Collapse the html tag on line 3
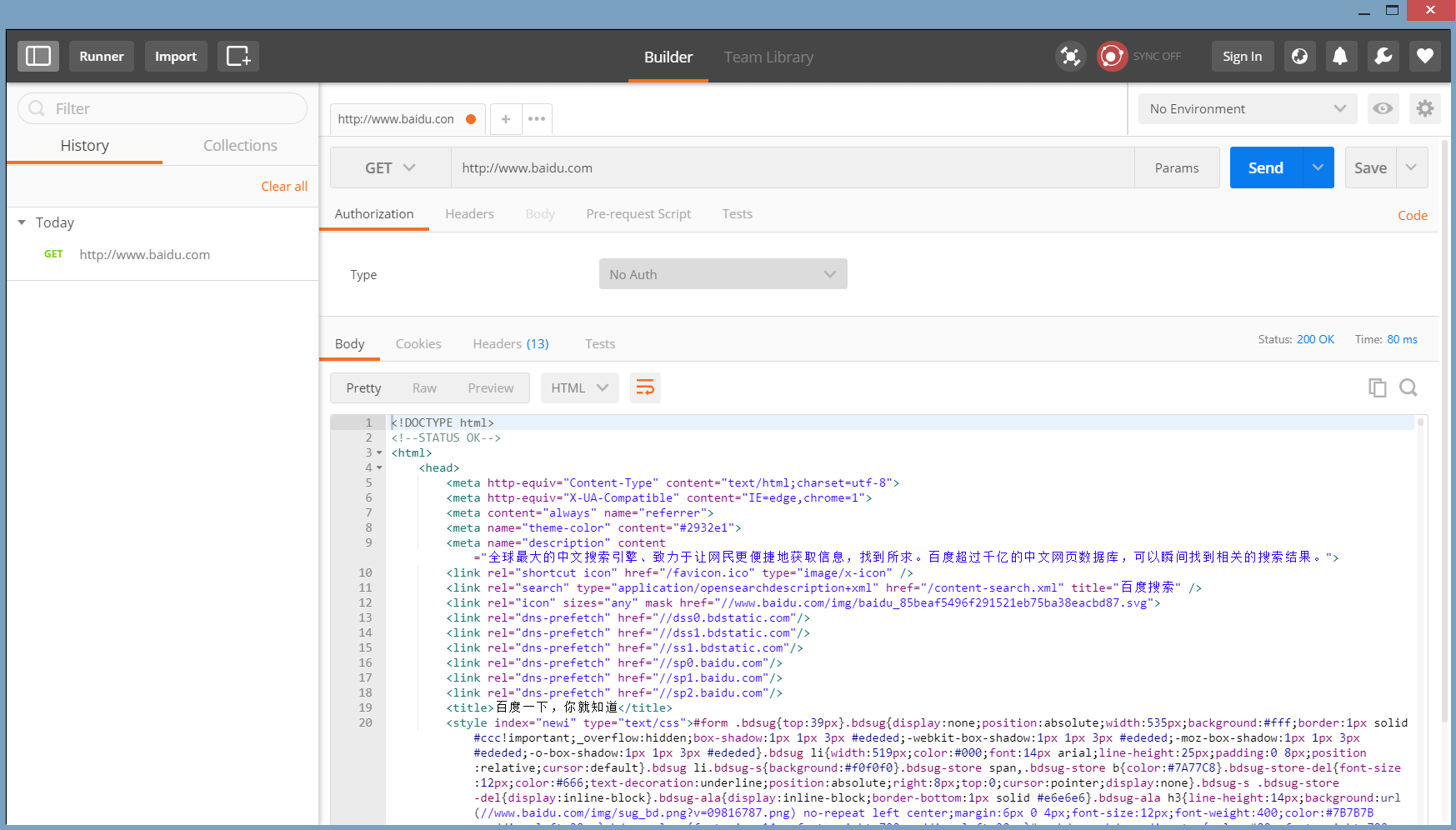Screen dimensions: 1456x830 (379, 453)
